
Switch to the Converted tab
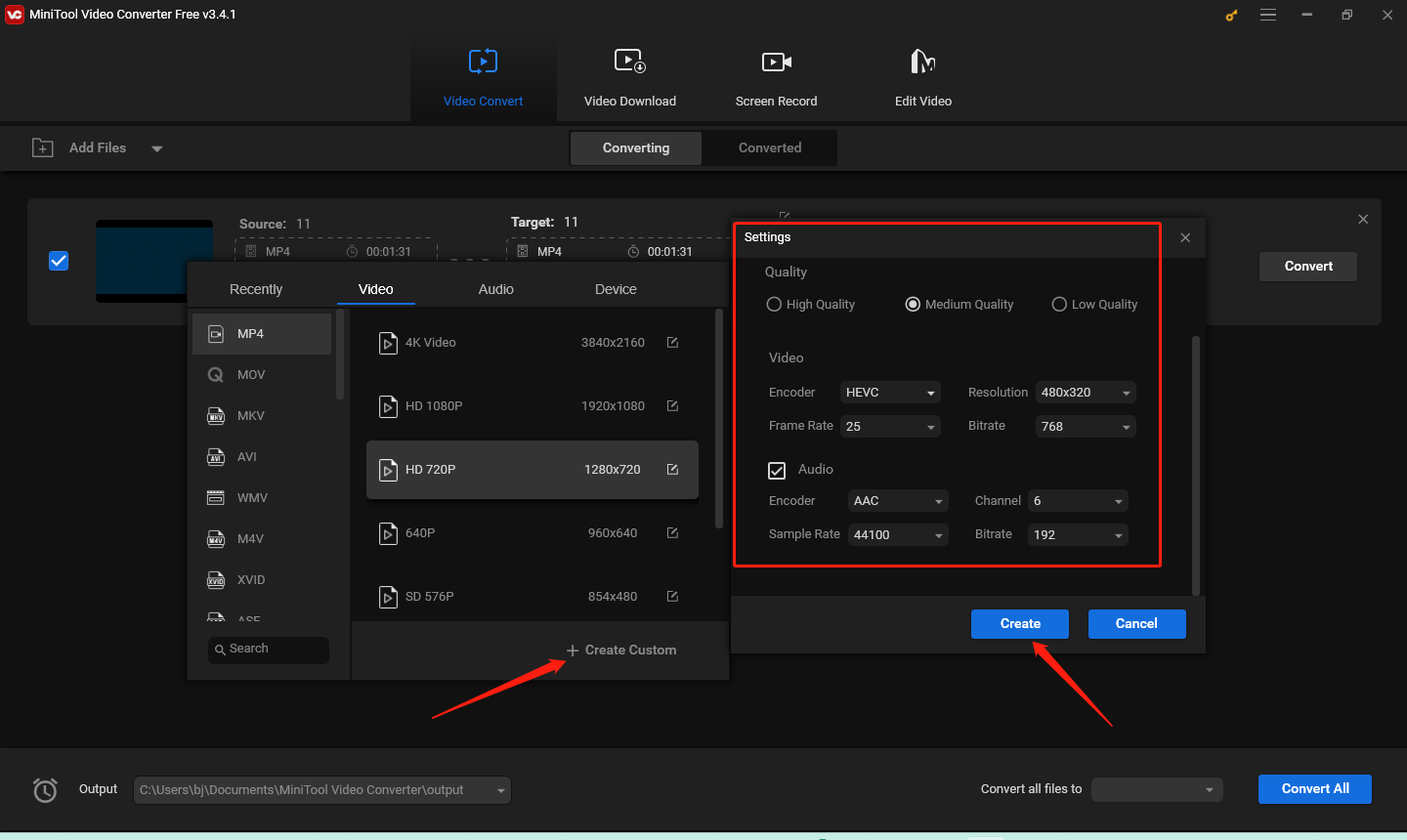[x=770, y=147]
